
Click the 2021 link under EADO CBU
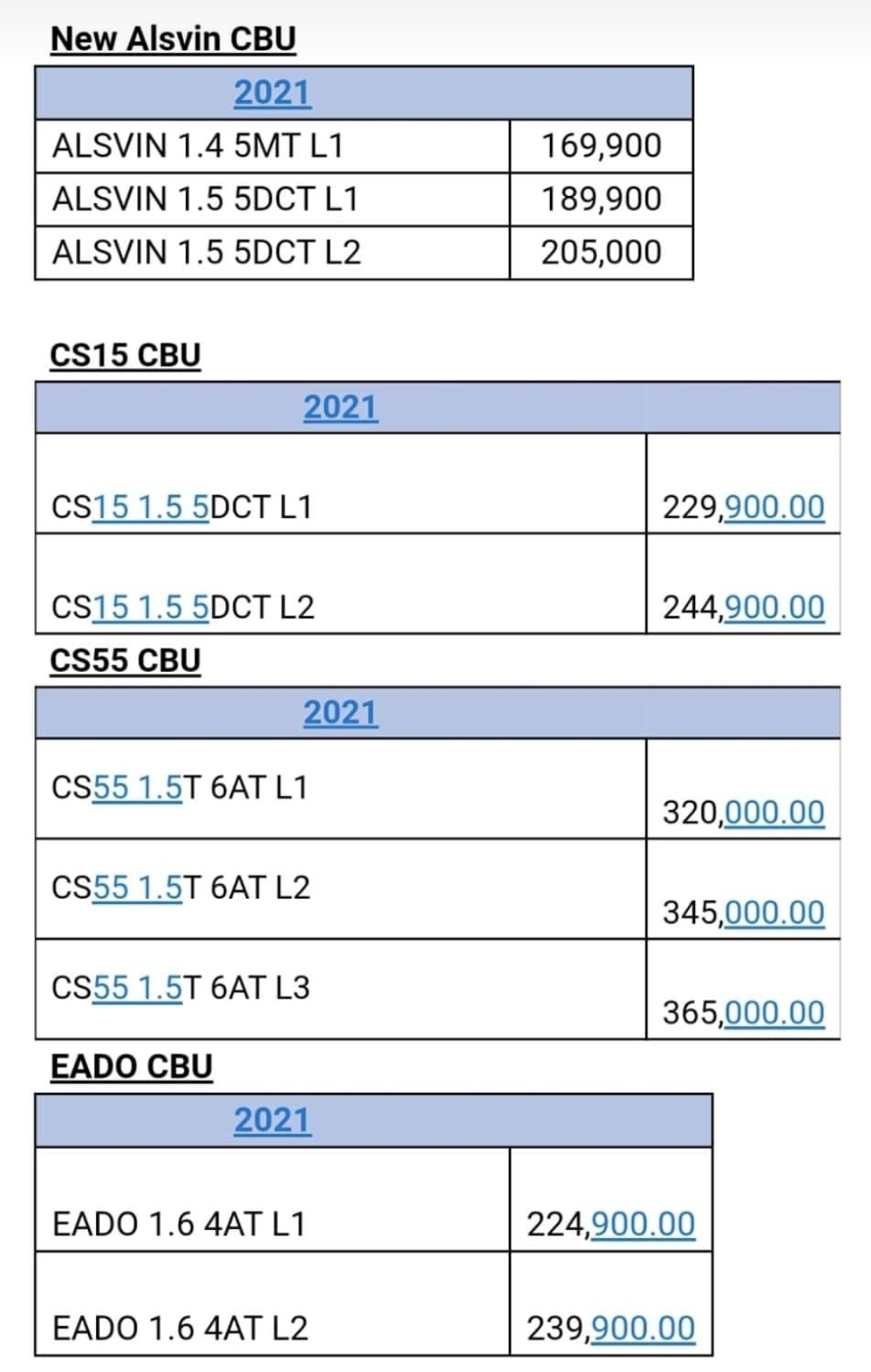coord(272,1120)
